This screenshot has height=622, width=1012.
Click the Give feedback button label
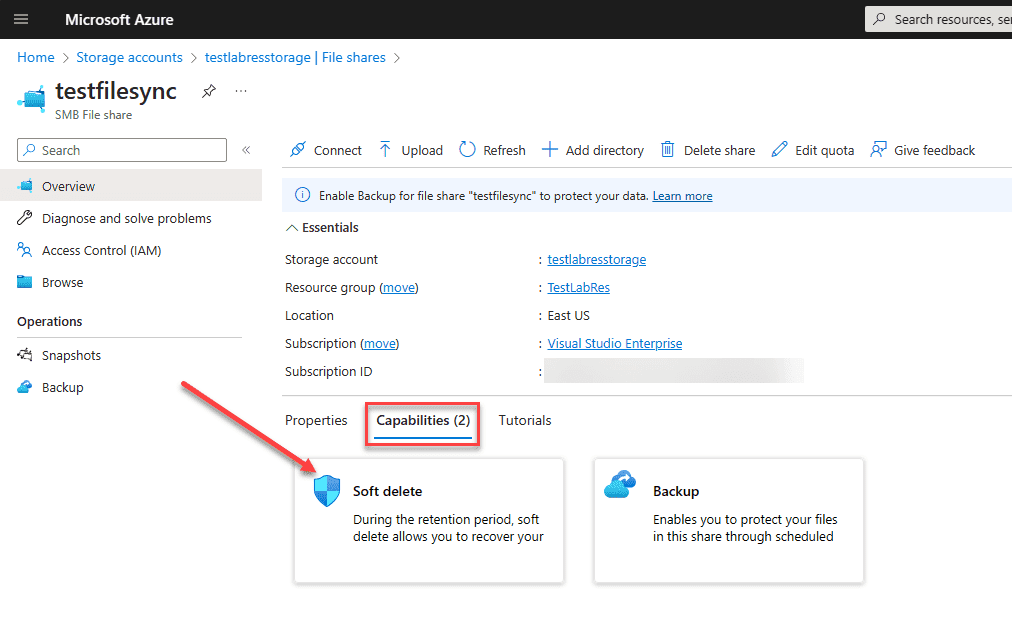click(x=935, y=150)
